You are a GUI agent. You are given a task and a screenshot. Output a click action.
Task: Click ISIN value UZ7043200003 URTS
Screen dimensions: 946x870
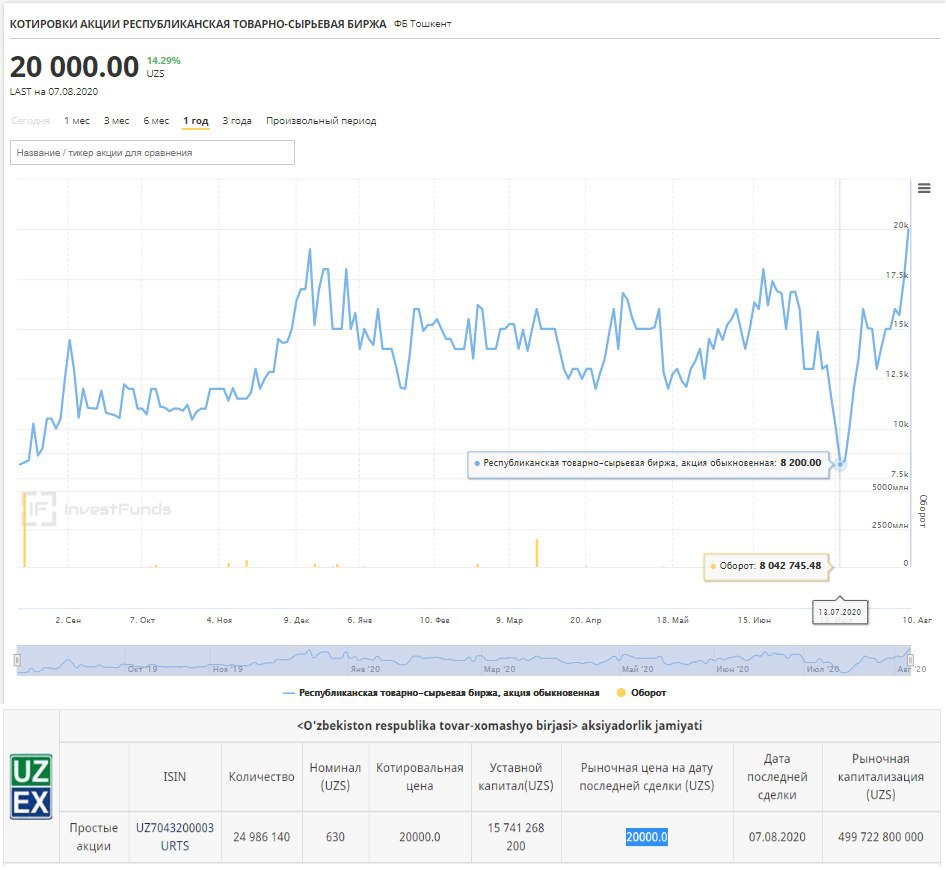[x=175, y=837]
